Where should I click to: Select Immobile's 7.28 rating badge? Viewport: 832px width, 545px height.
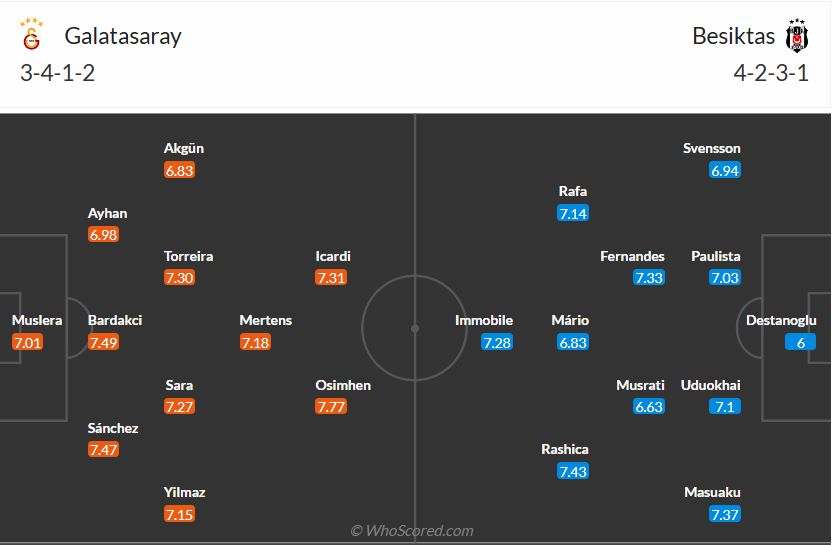click(x=497, y=342)
